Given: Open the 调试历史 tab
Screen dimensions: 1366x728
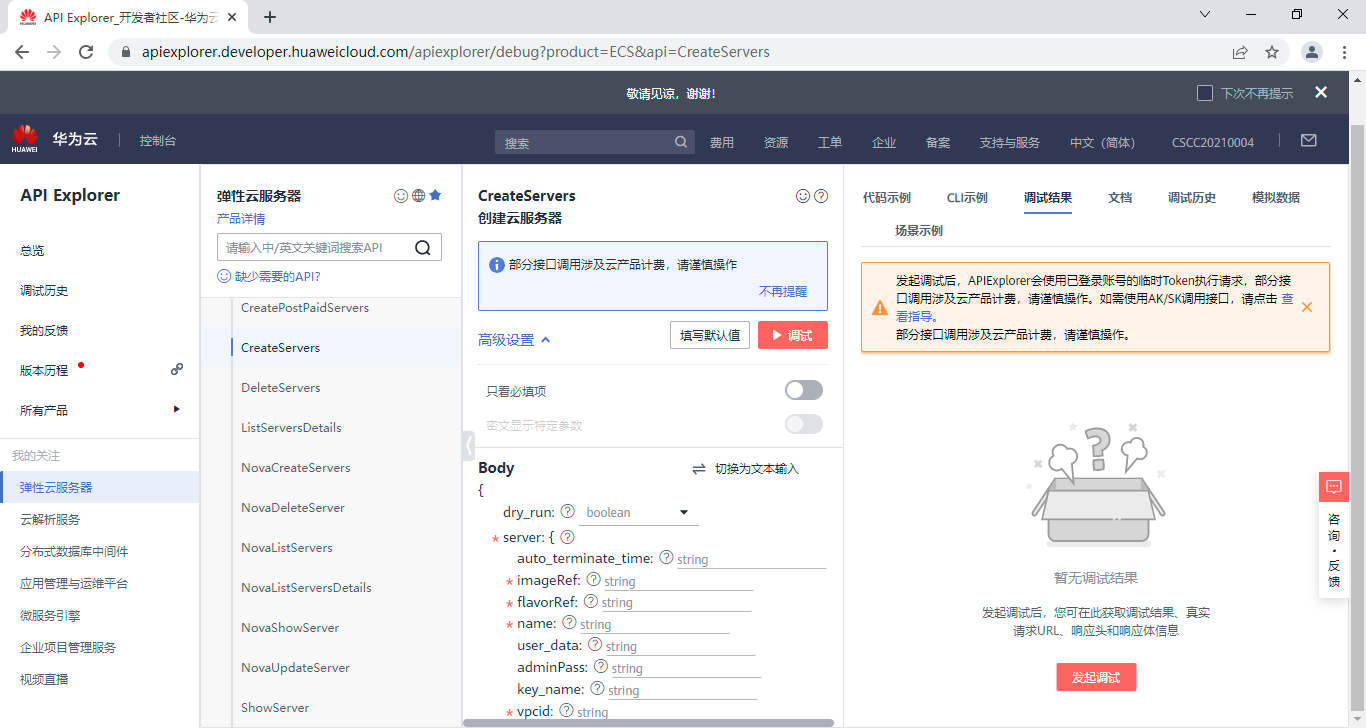Looking at the screenshot, I should point(1191,198).
